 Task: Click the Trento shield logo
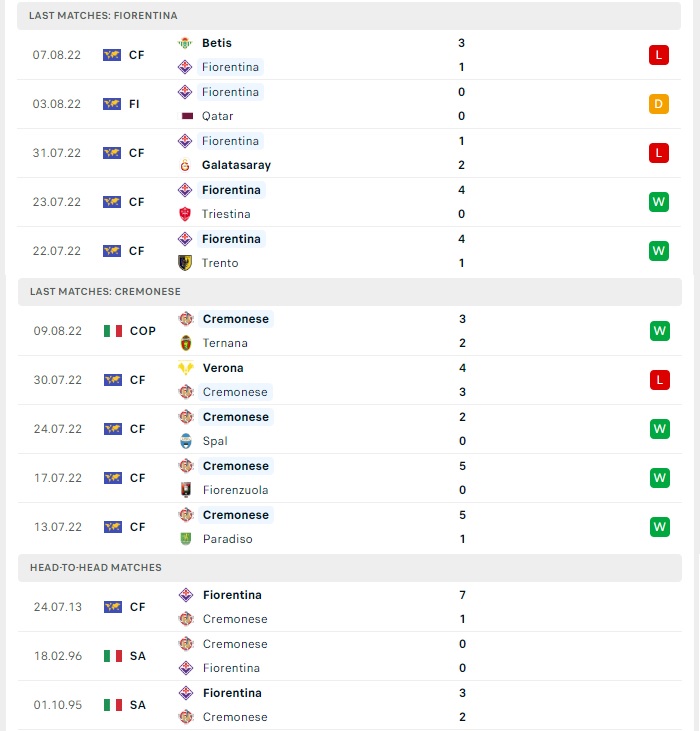[x=185, y=263]
